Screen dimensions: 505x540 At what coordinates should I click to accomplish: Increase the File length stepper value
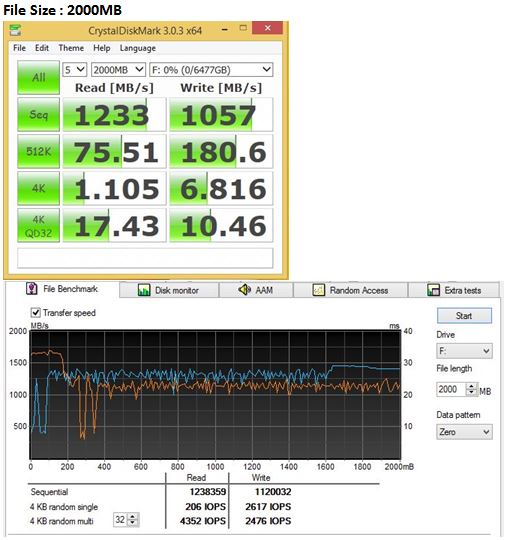(471, 386)
